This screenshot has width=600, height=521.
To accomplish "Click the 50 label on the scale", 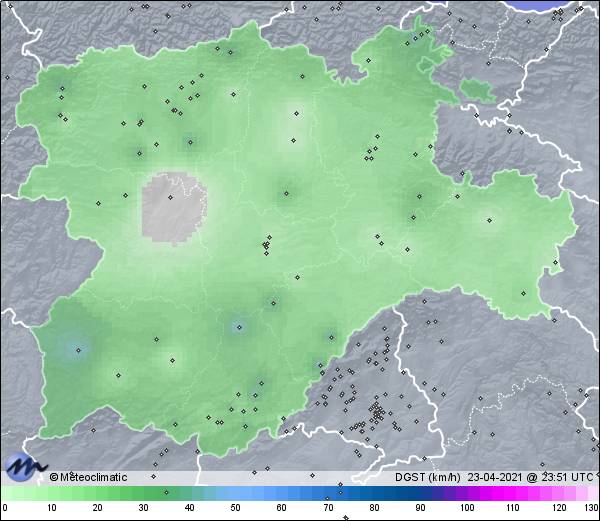I will tap(235, 508).
